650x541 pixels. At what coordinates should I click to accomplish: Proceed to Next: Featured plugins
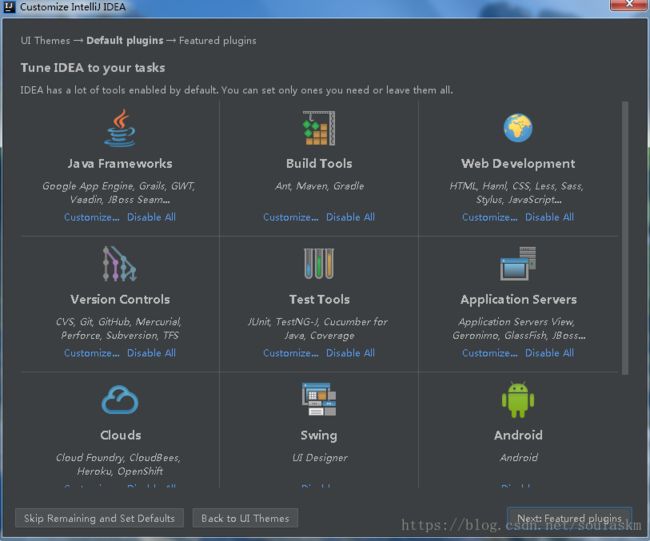(570, 518)
